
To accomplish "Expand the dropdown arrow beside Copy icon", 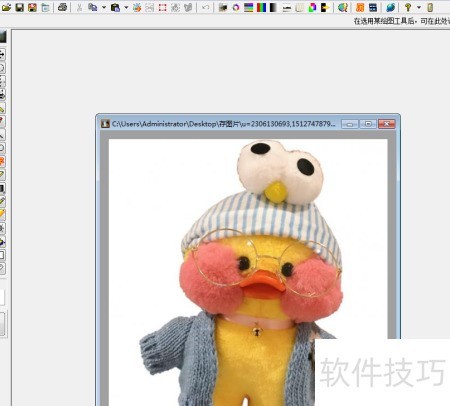I will 104,7.
